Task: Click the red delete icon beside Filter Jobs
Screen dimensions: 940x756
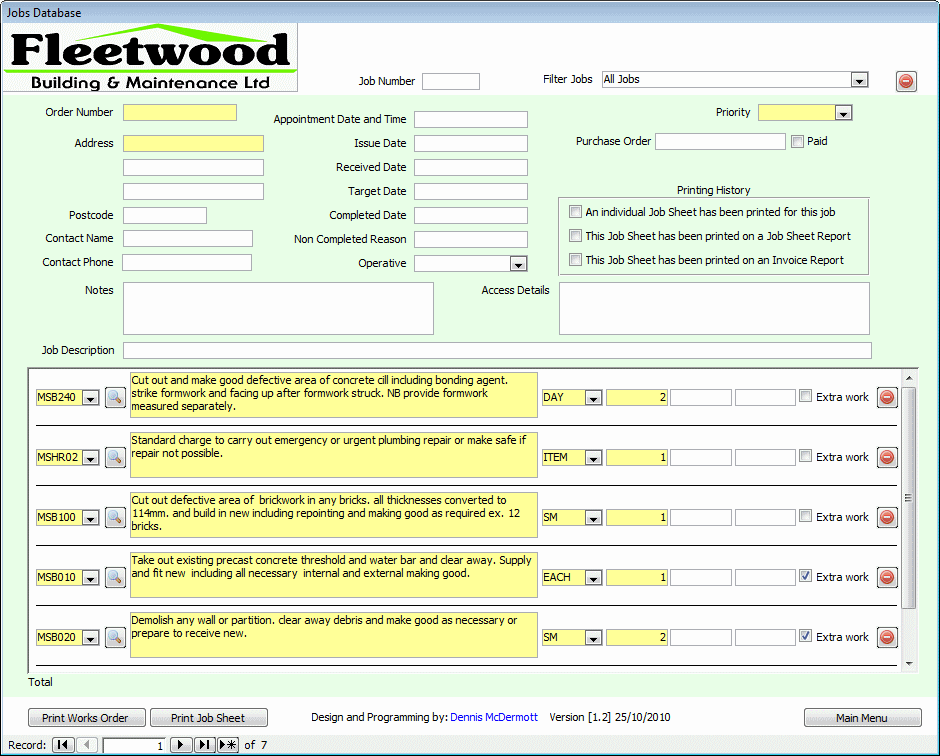Action: tap(906, 81)
